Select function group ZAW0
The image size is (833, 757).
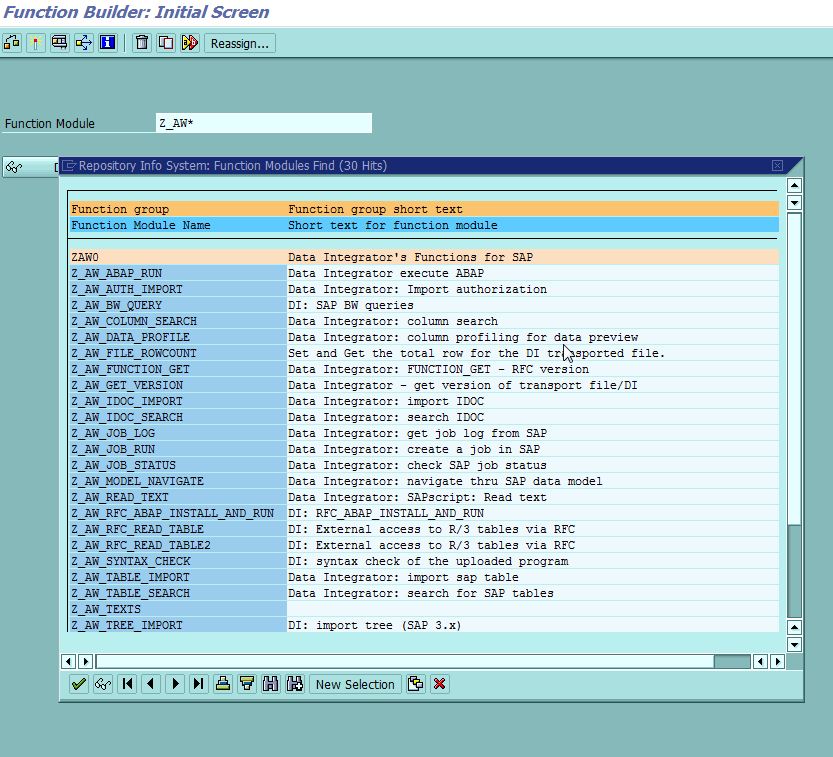(x=424, y=257)
